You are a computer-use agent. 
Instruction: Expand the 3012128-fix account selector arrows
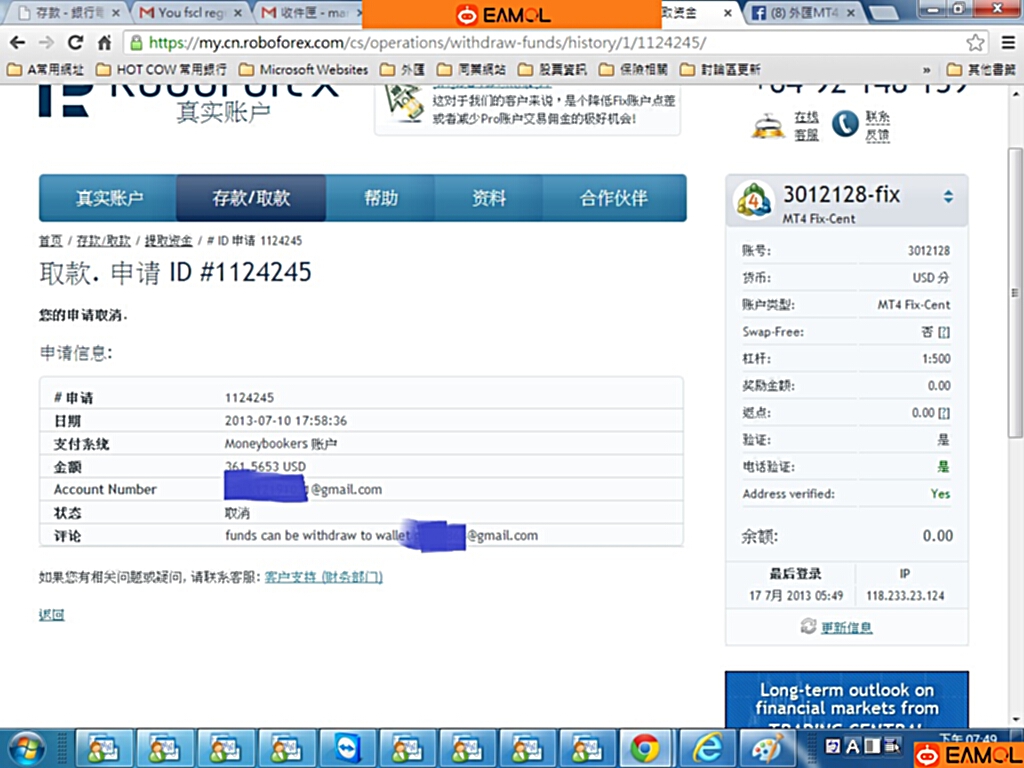click(948, 197)
